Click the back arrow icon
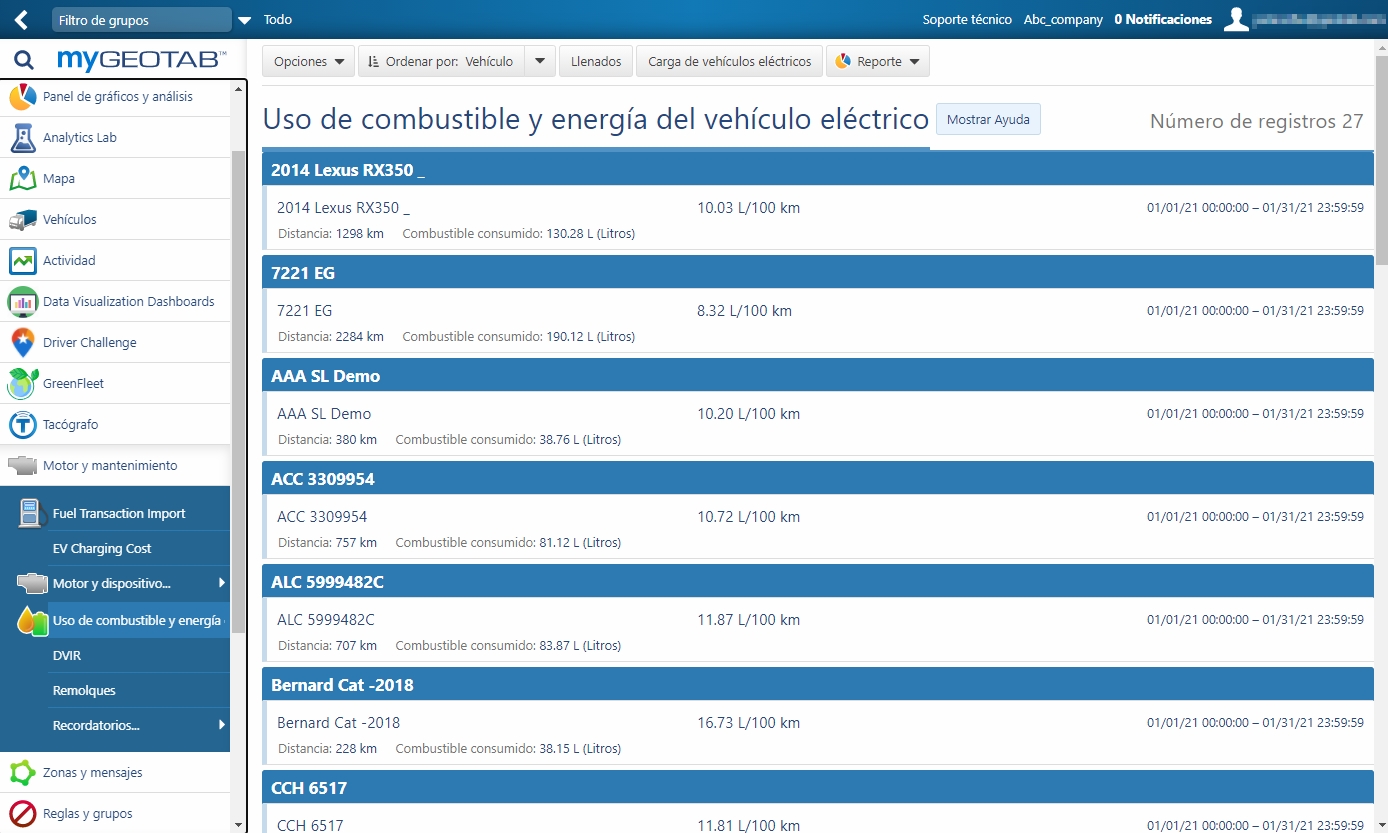The height and width of the screenshot is (833, 1388). coord(21,20)
